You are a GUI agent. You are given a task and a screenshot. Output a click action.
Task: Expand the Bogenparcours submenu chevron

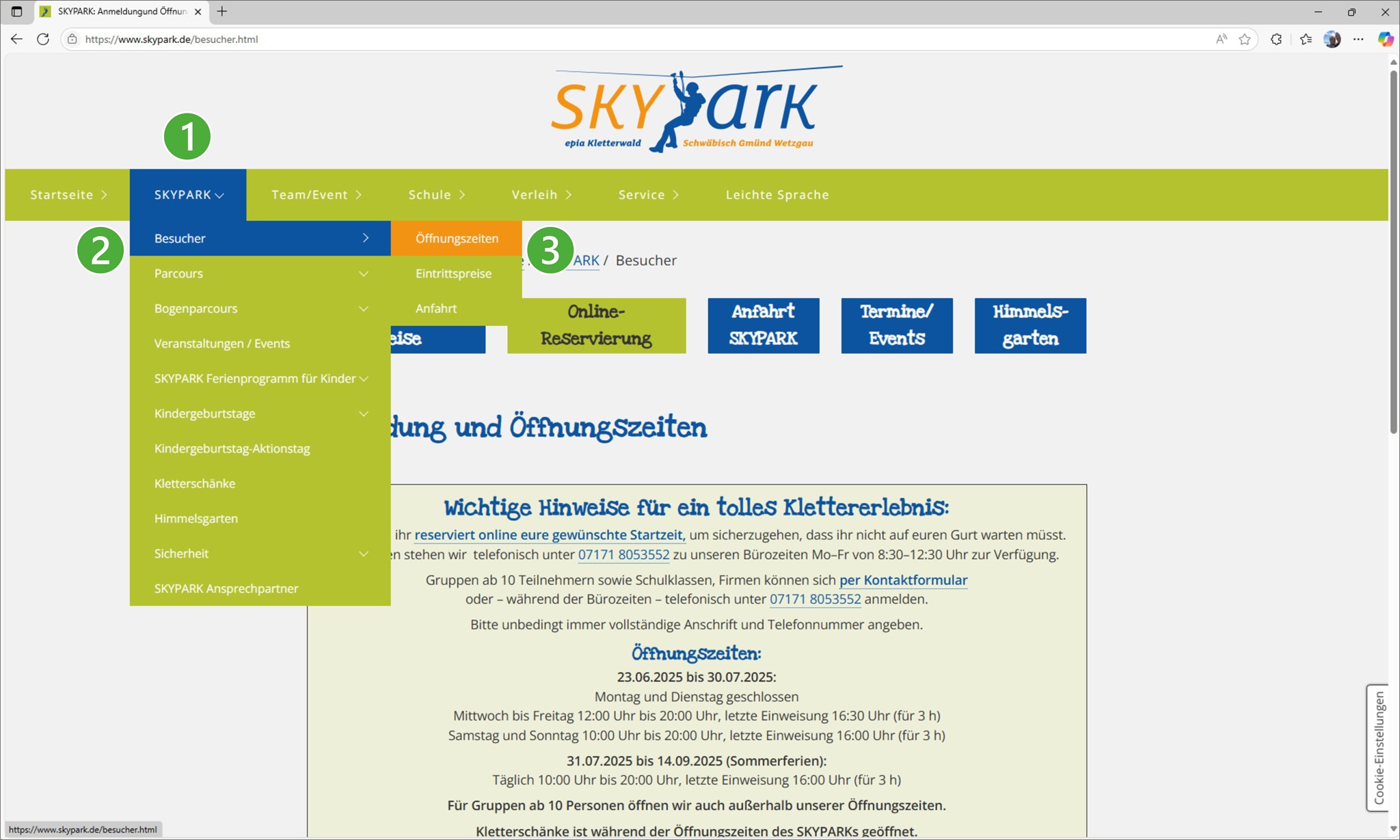coord(364,308)
